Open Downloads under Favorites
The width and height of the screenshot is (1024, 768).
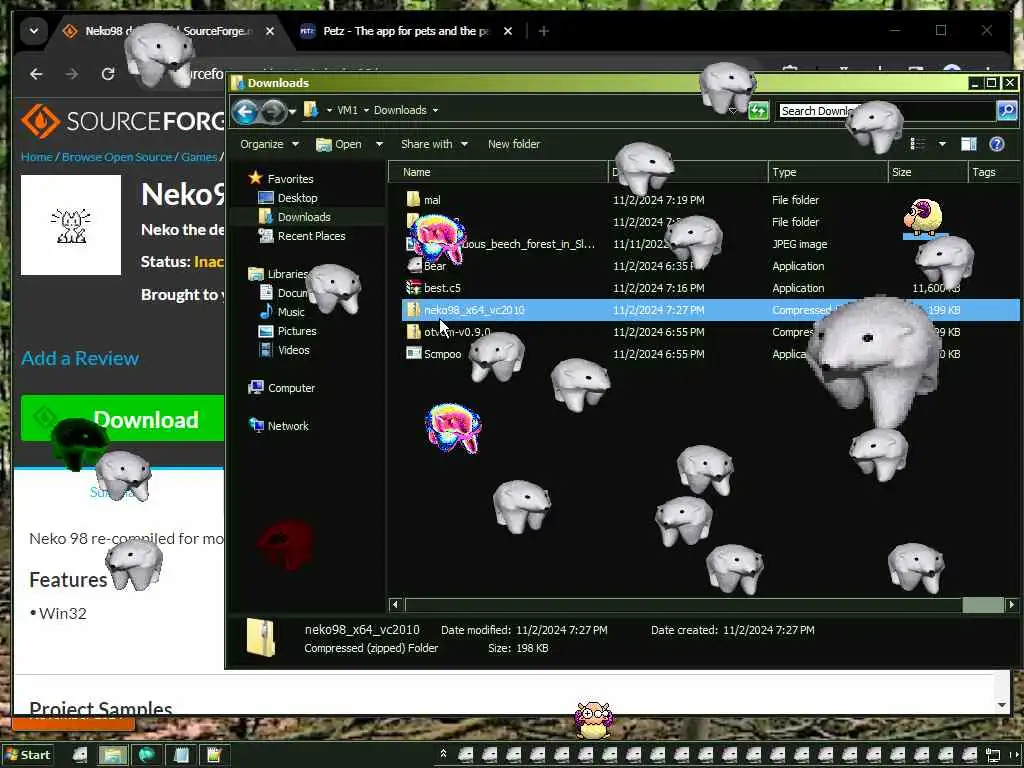pos(295,217)
